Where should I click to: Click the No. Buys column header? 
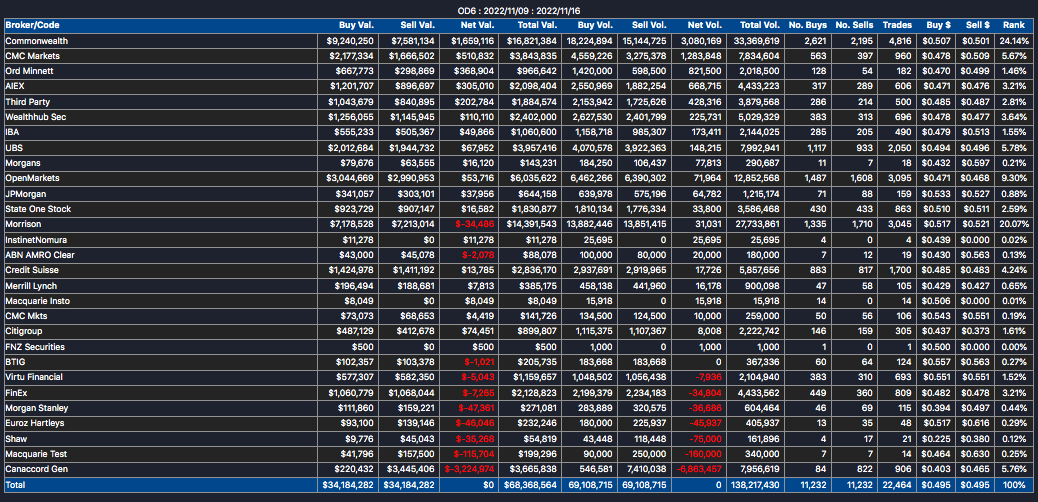808,25
